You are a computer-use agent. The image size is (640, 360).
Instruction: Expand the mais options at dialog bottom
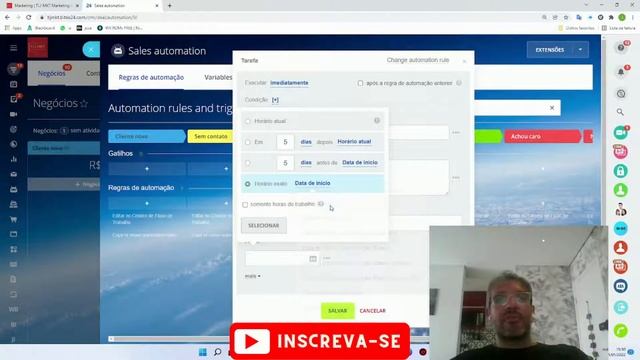[x=252, y=276]
